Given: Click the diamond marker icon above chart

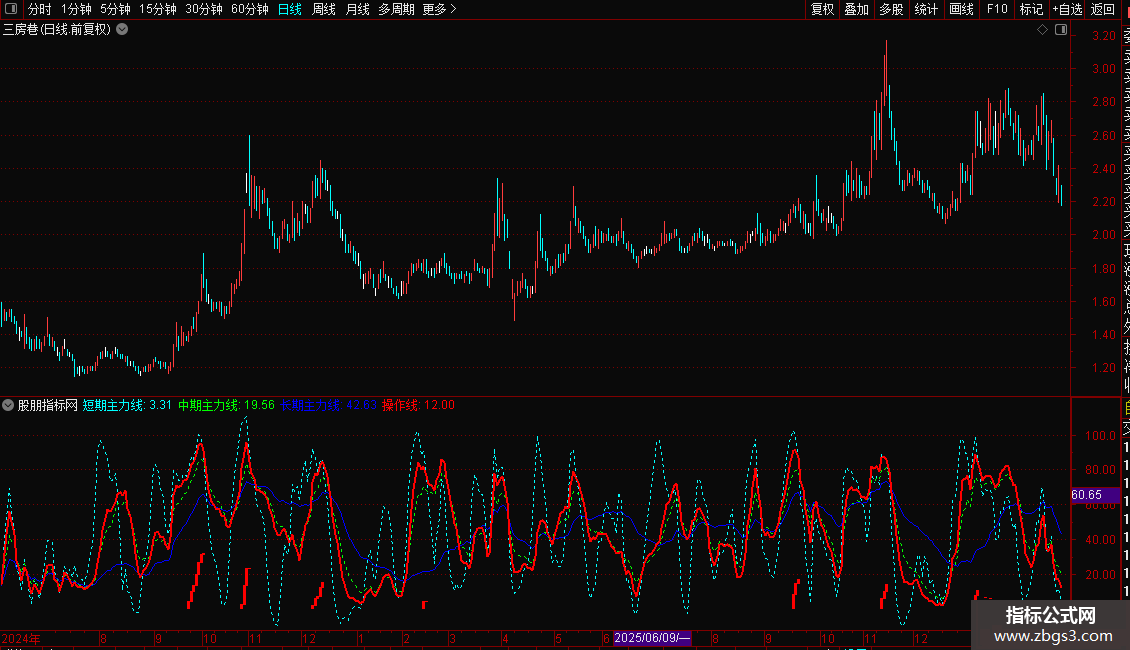Looking at the screenshot, I should point(1042,30).
